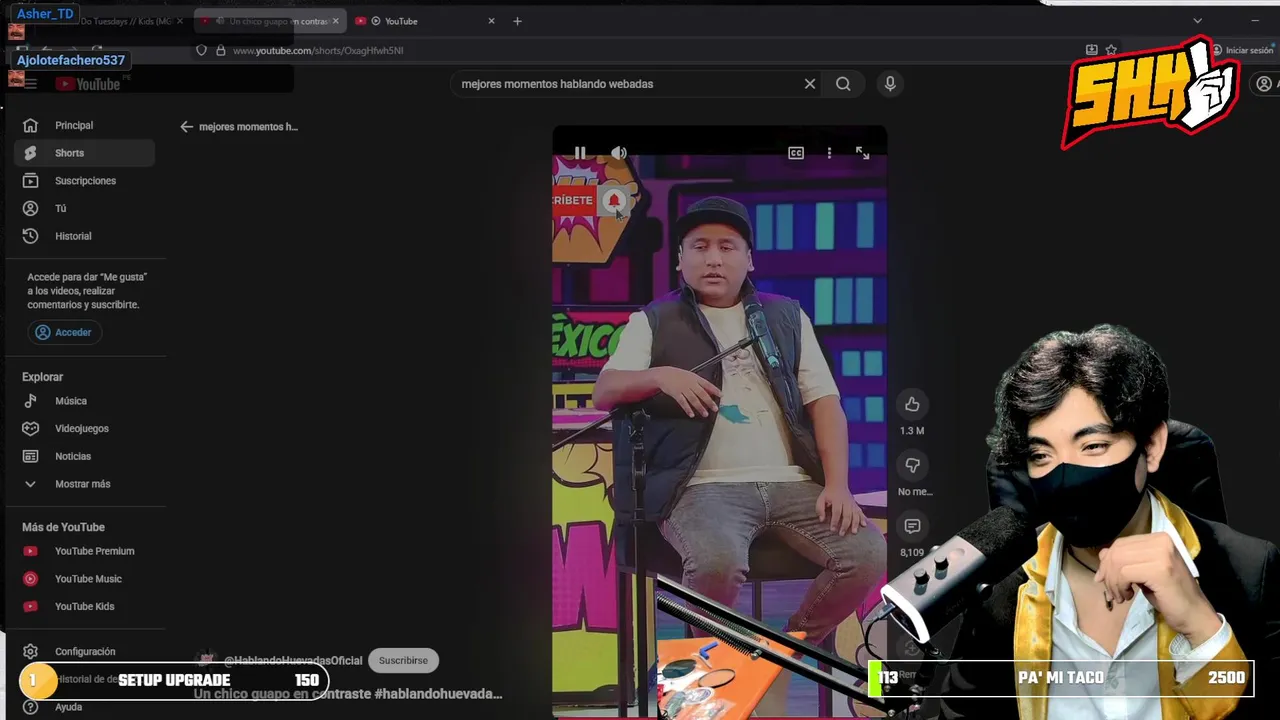Toggle closed captions on the Short

click(796, 153)
